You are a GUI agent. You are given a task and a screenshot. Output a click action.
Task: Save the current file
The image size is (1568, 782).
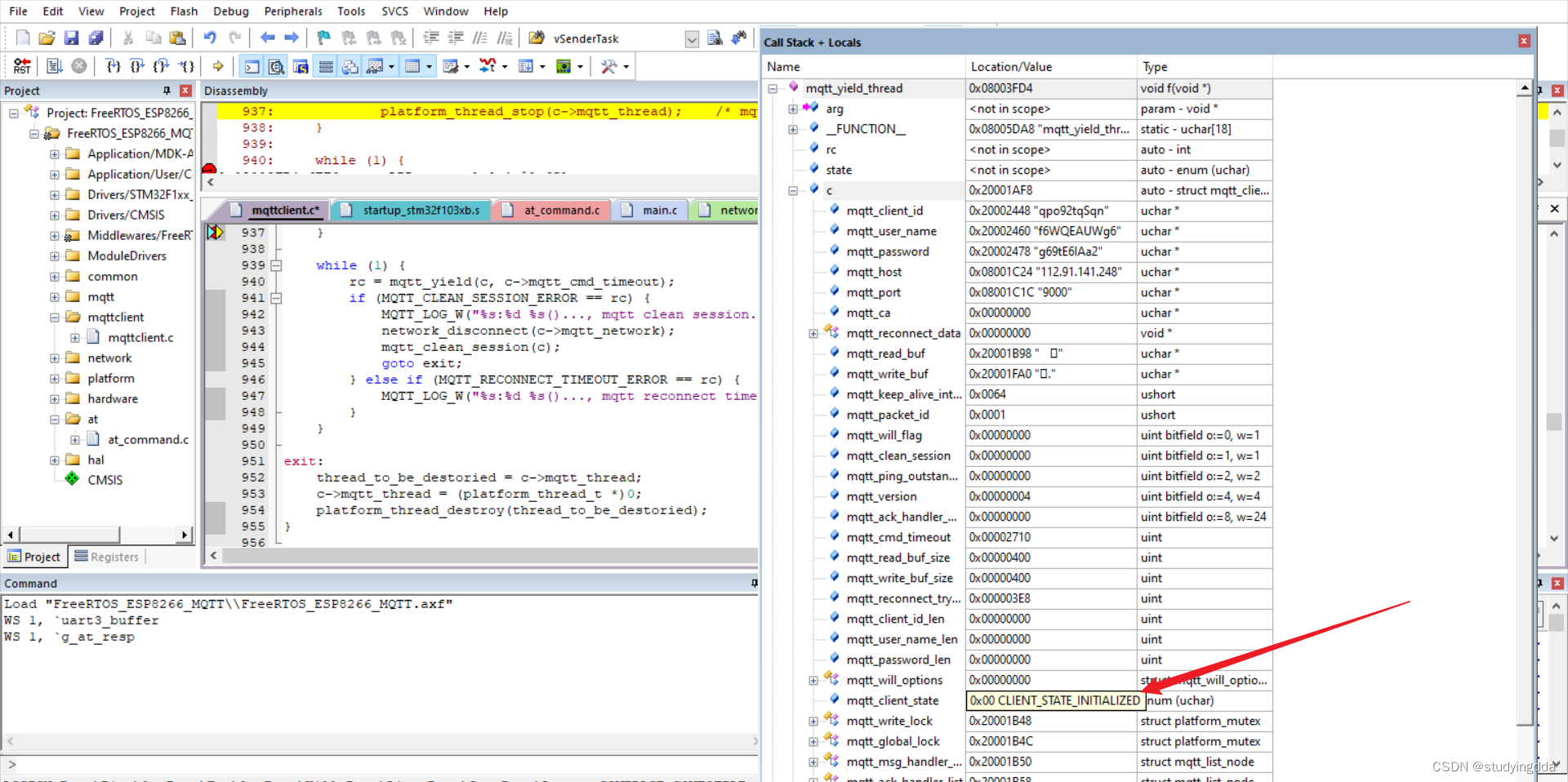(x=71, y=38)
